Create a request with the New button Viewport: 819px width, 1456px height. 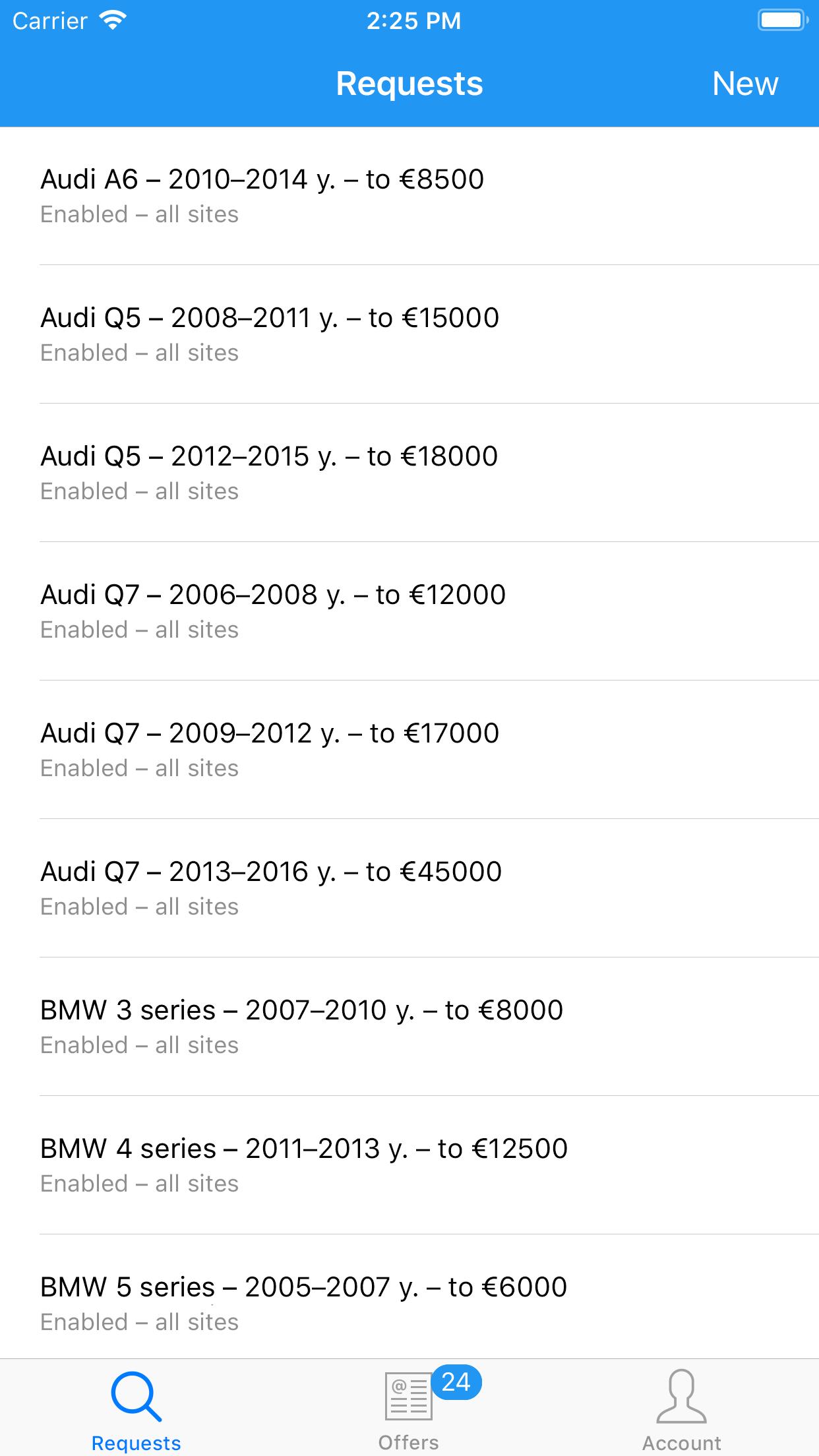(x=745, y=84)
